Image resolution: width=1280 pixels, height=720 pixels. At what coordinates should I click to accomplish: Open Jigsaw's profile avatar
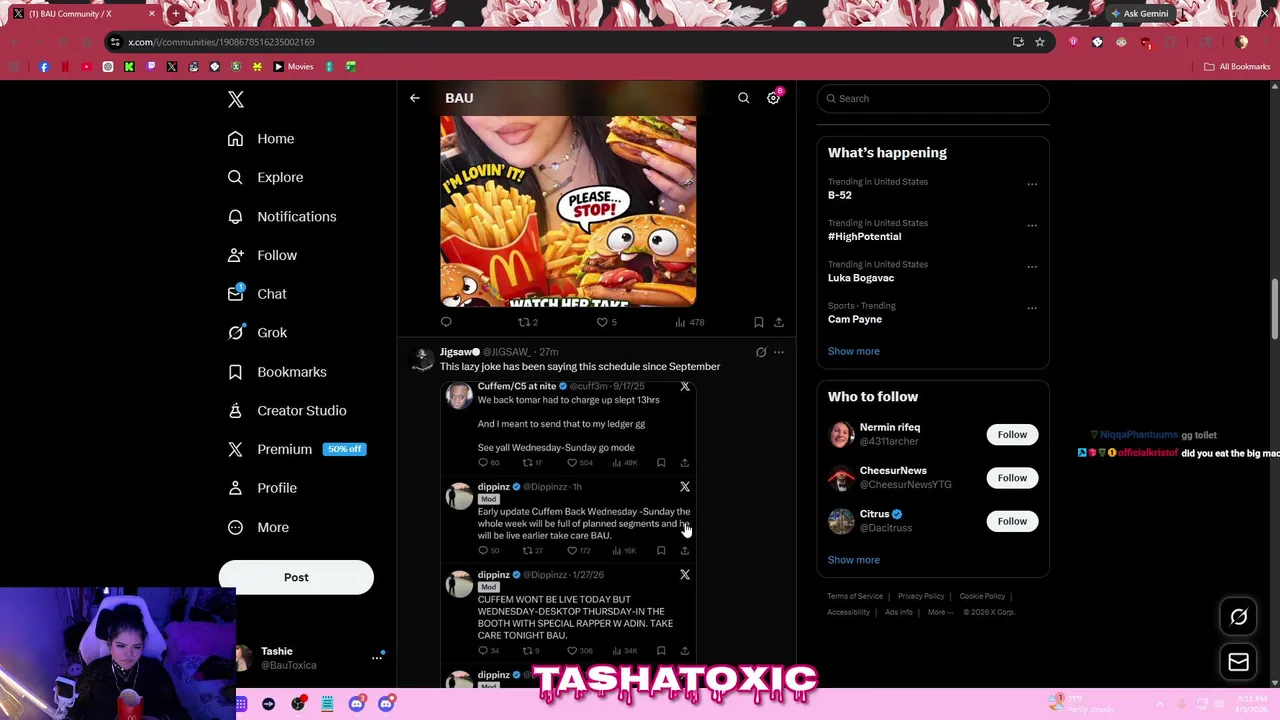[422, 358]
